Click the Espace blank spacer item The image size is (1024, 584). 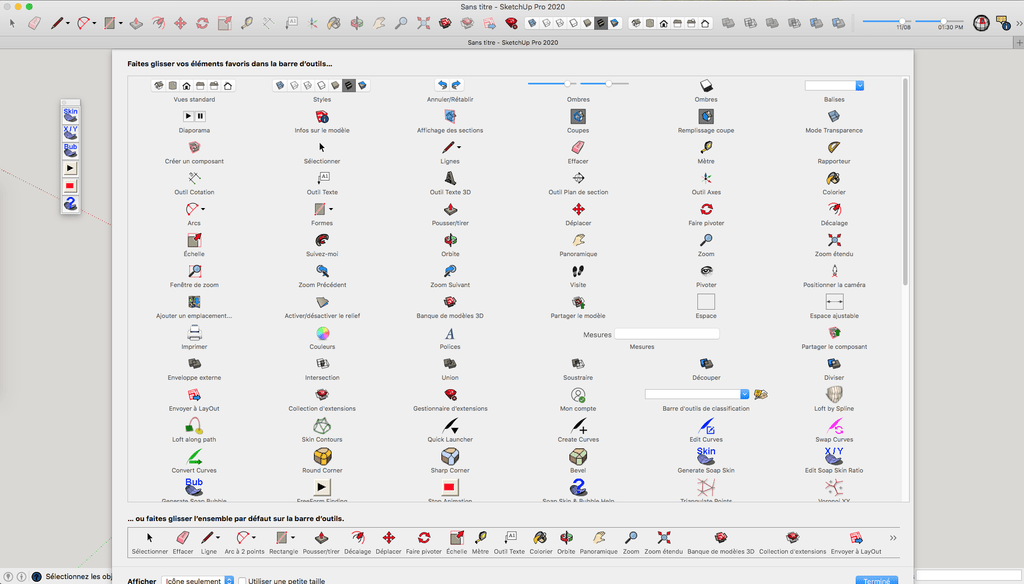pos(706,301)
